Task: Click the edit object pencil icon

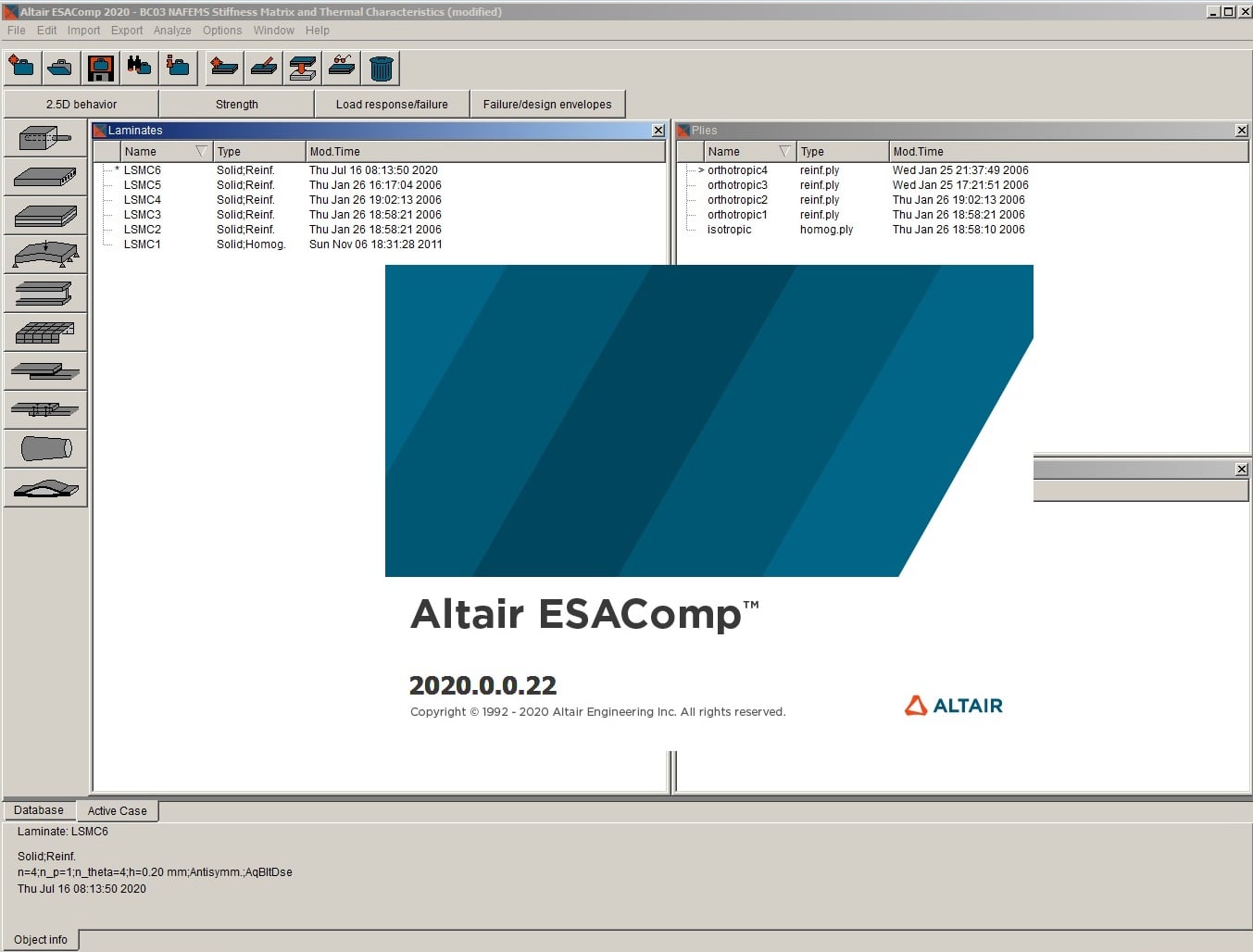Action: pos(264,67)
